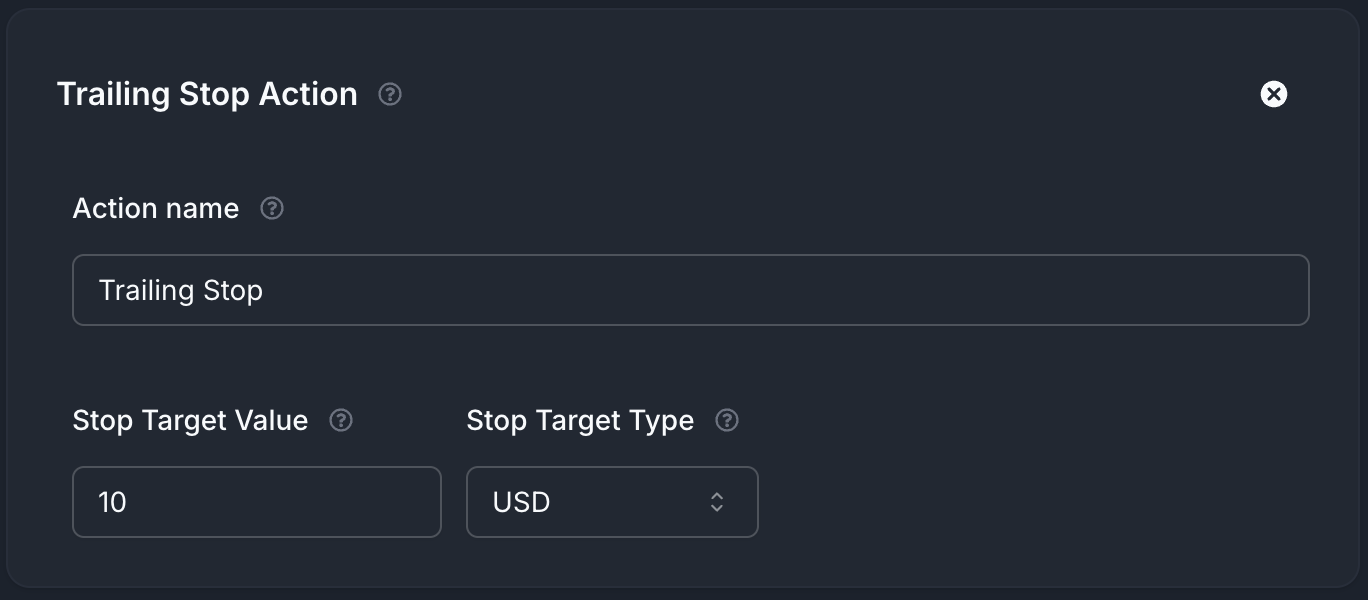Close the Trailing Stop Action panel

click(1273, 94)
